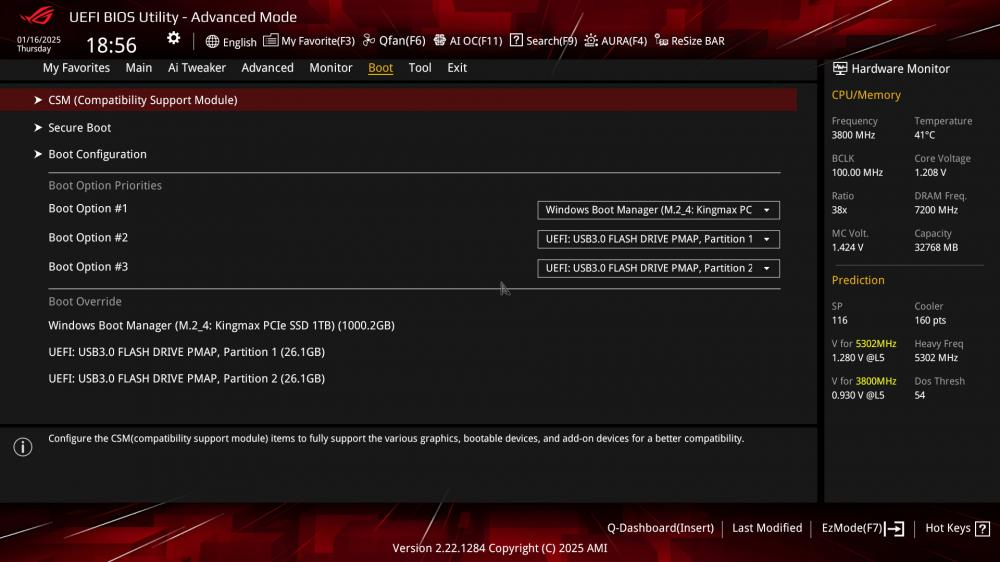The width and height of the screenshot is (1000, 562).
Task: Click voltage 1.280 V @L5
Action: pos(858,359)
